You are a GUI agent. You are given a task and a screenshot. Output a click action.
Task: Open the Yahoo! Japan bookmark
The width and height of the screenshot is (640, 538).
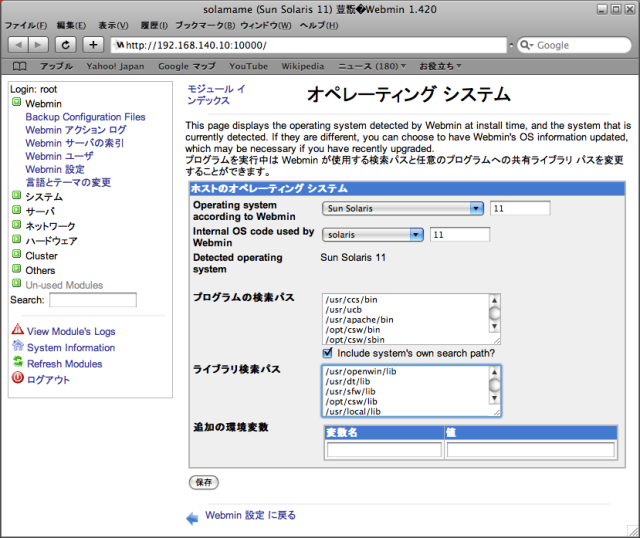coord(115,66)
